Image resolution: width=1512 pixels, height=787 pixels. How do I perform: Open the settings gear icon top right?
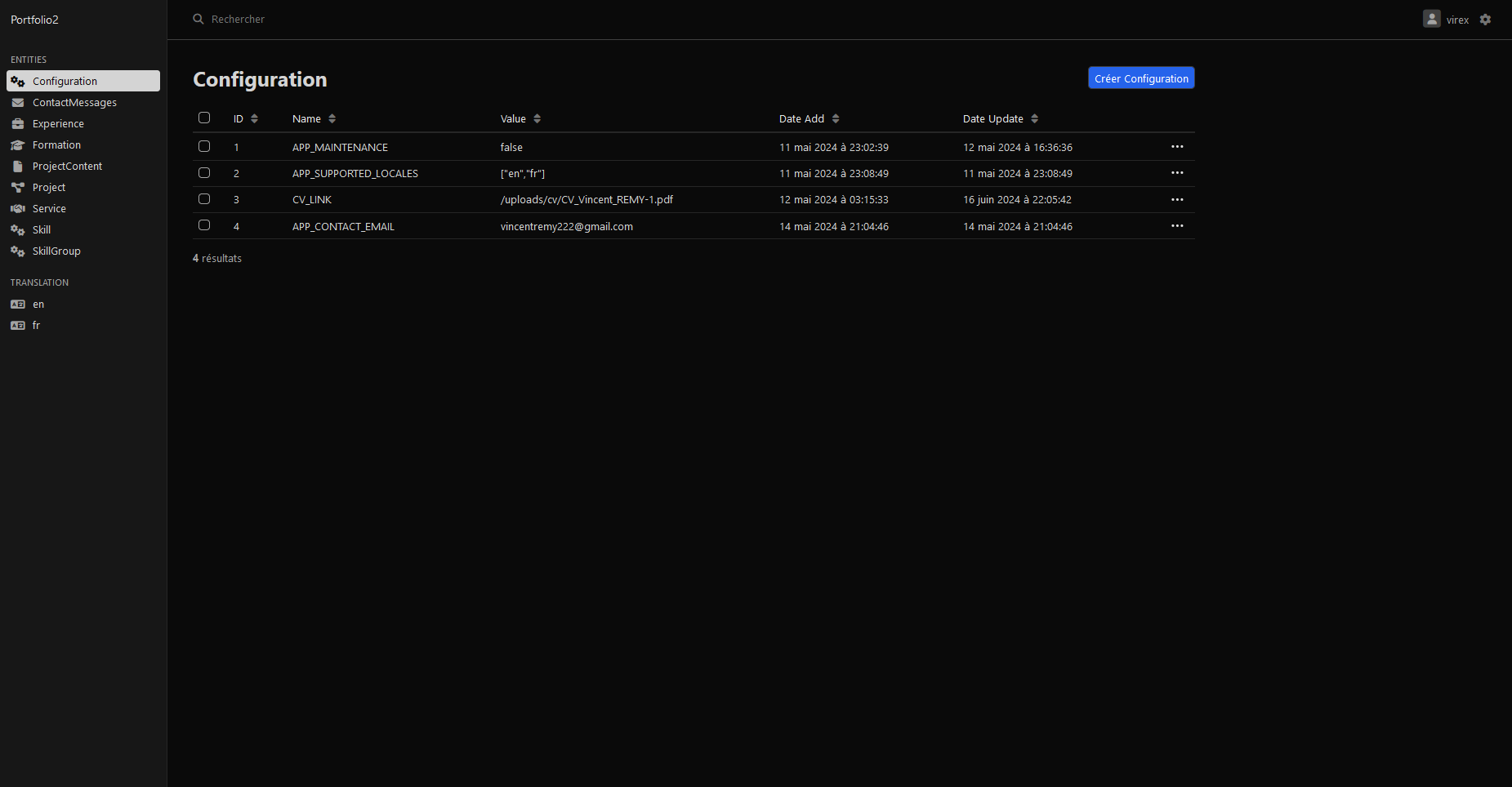[1486, 20]
